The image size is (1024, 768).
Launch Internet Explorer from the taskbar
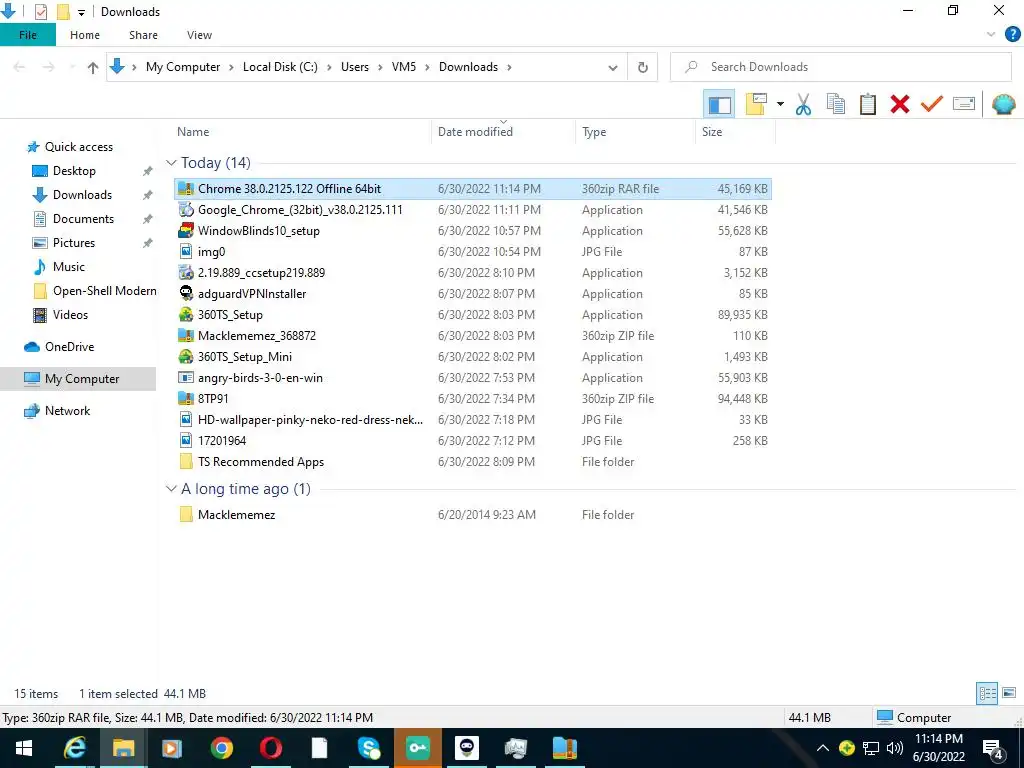click(x=74, y=748)
